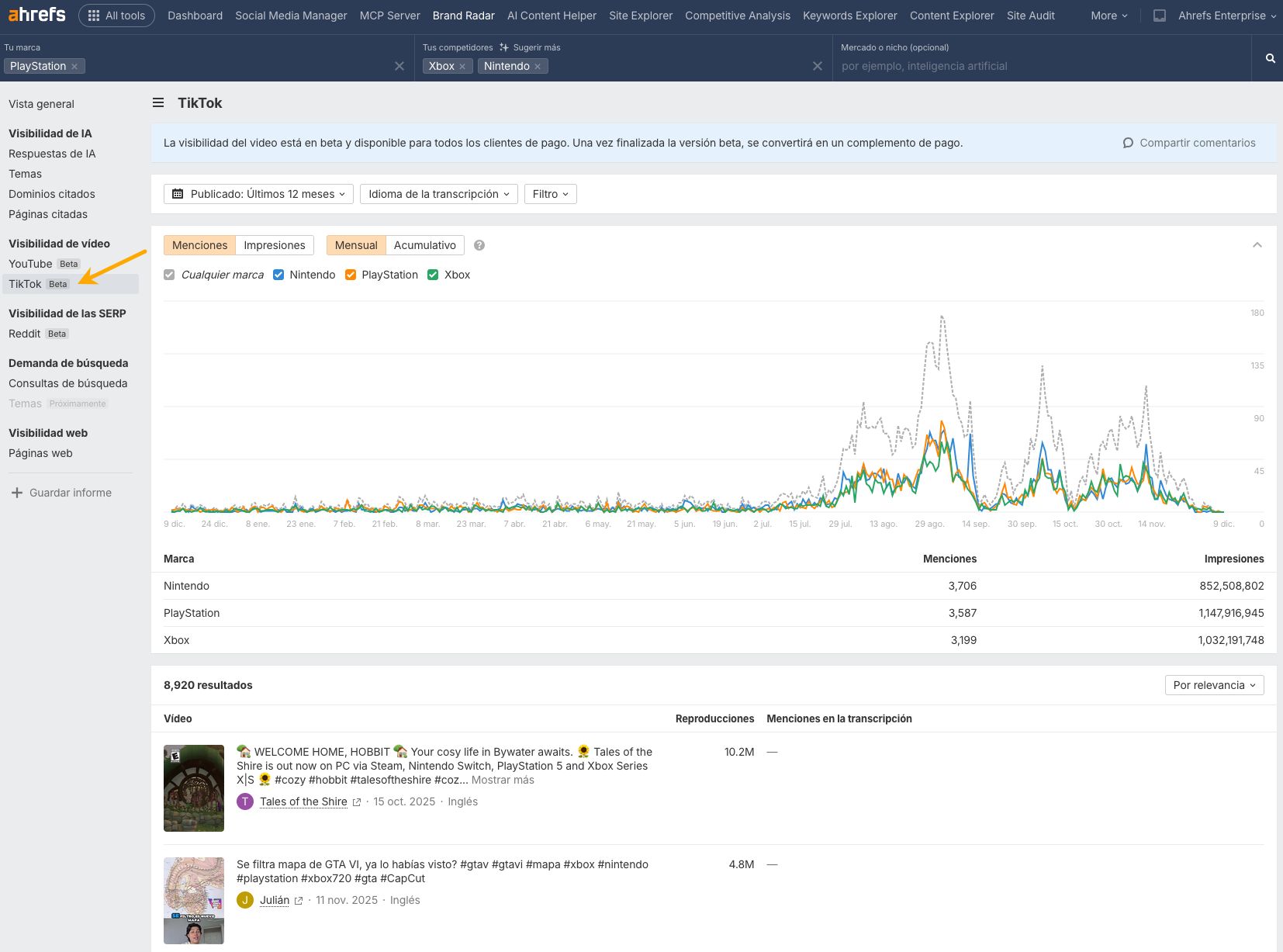
Task: Uncheck the Nintendo checkbox
Action: tap(278, 275)
